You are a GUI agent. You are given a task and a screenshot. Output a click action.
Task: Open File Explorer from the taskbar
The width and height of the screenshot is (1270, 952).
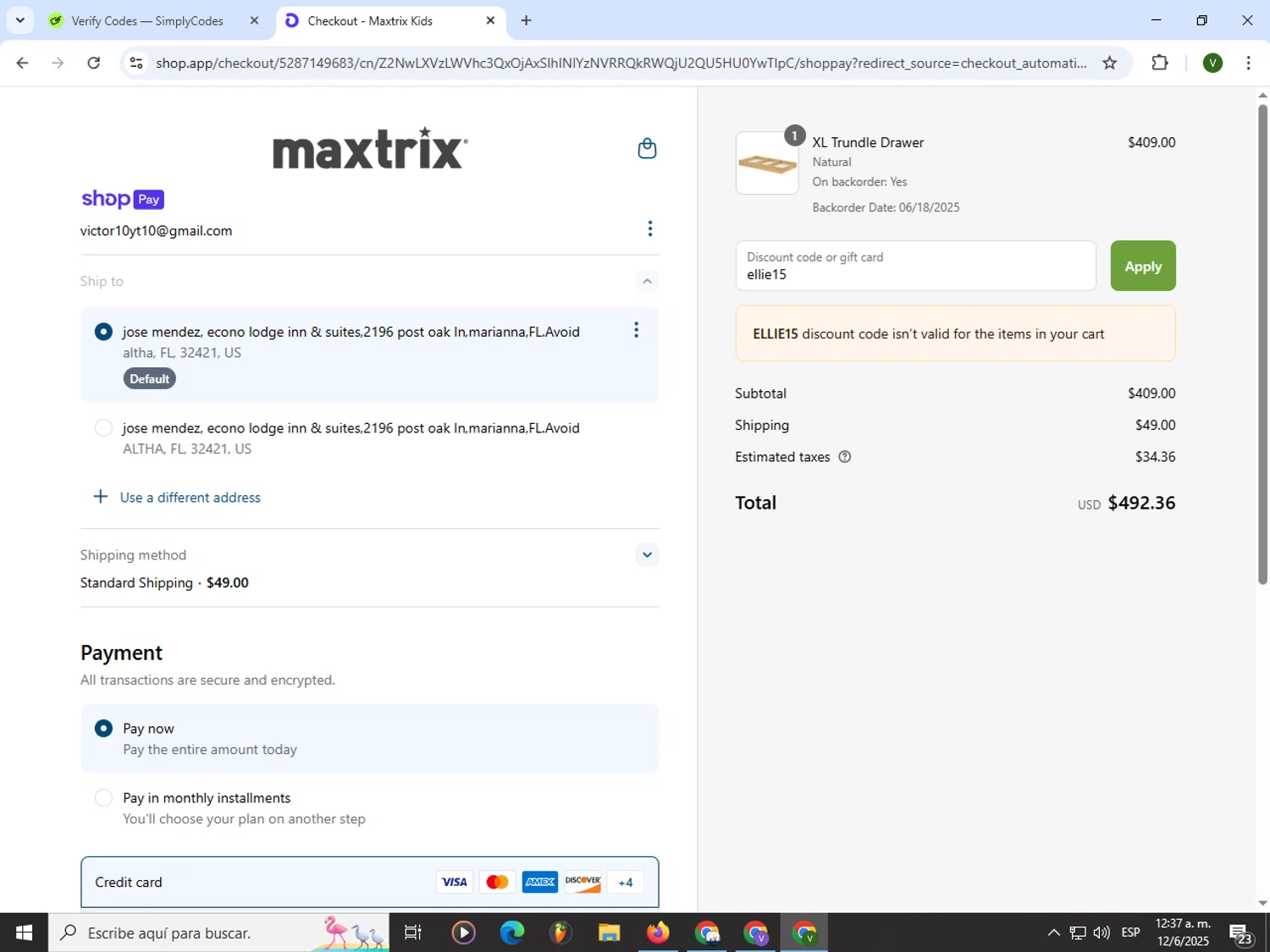click(x=609, y=933)
